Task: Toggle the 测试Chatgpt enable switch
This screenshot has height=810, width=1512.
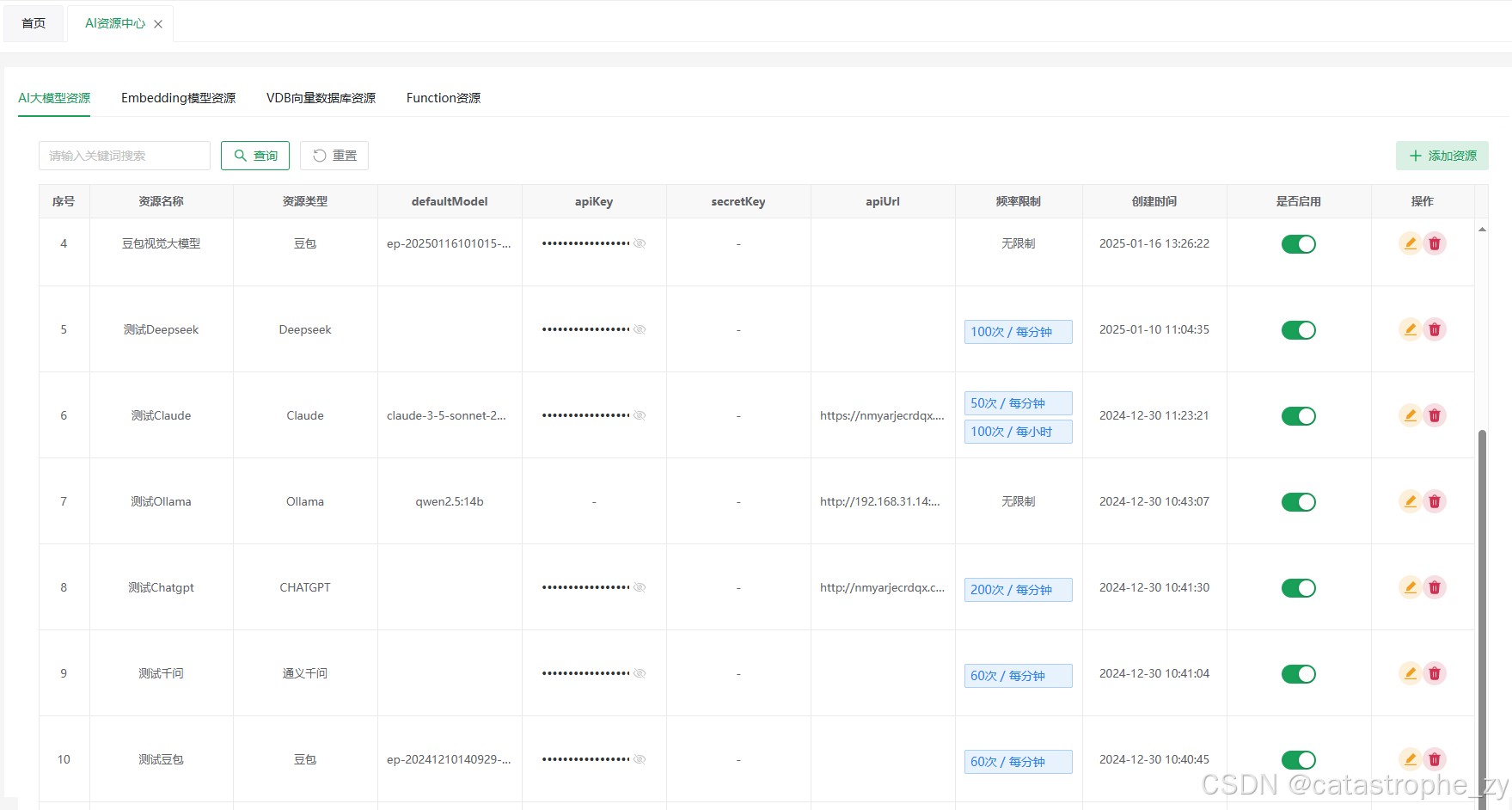Action: [x=1298, y=588]
